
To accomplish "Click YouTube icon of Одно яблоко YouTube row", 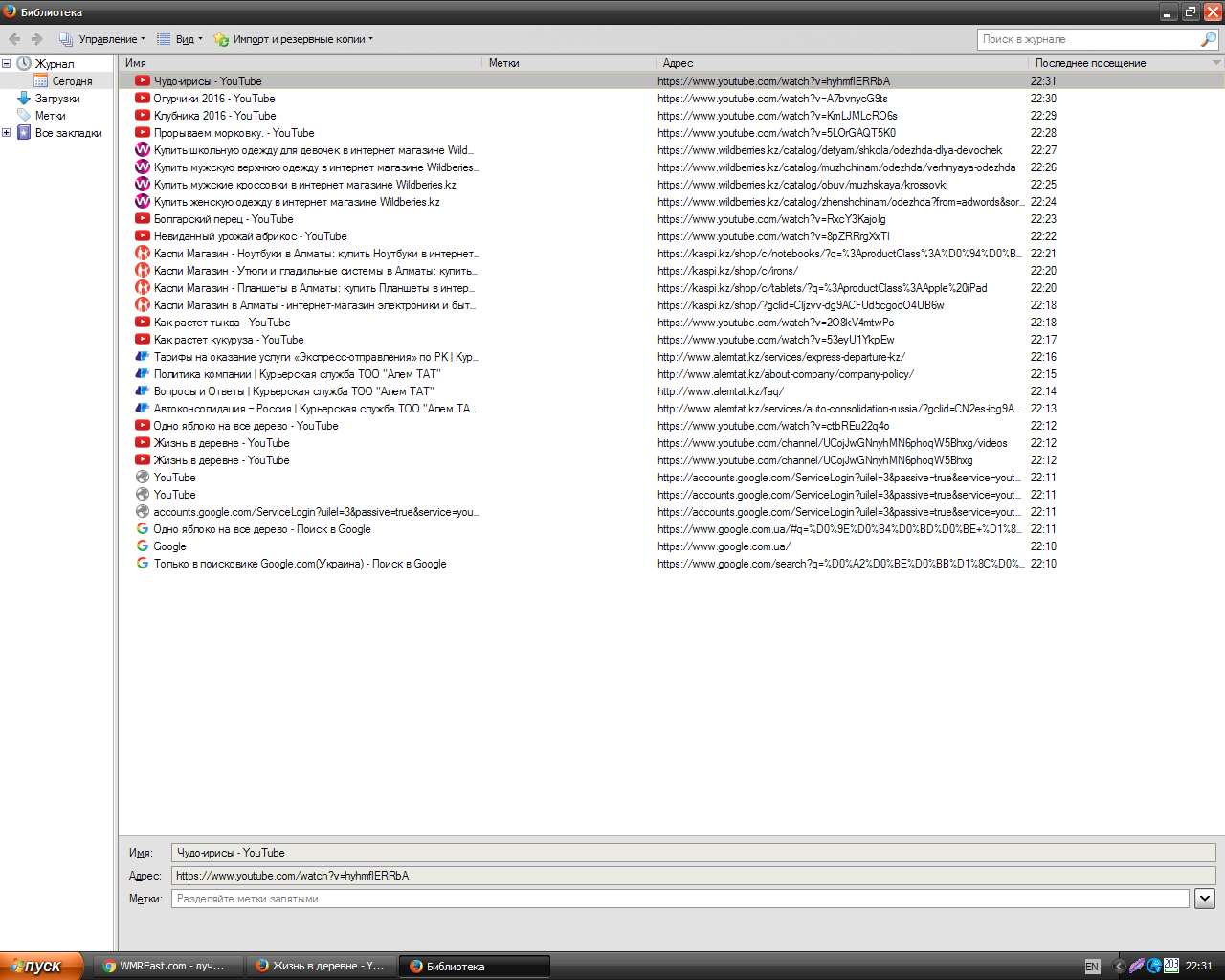I will 143,426.
